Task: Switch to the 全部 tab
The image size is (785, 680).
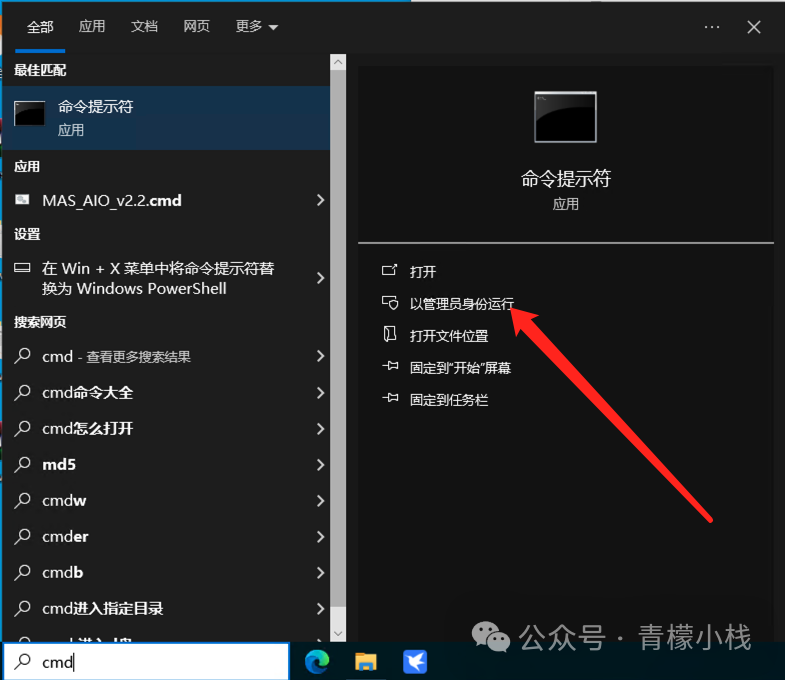Action: pyautogui.click(x=40, y=27)
